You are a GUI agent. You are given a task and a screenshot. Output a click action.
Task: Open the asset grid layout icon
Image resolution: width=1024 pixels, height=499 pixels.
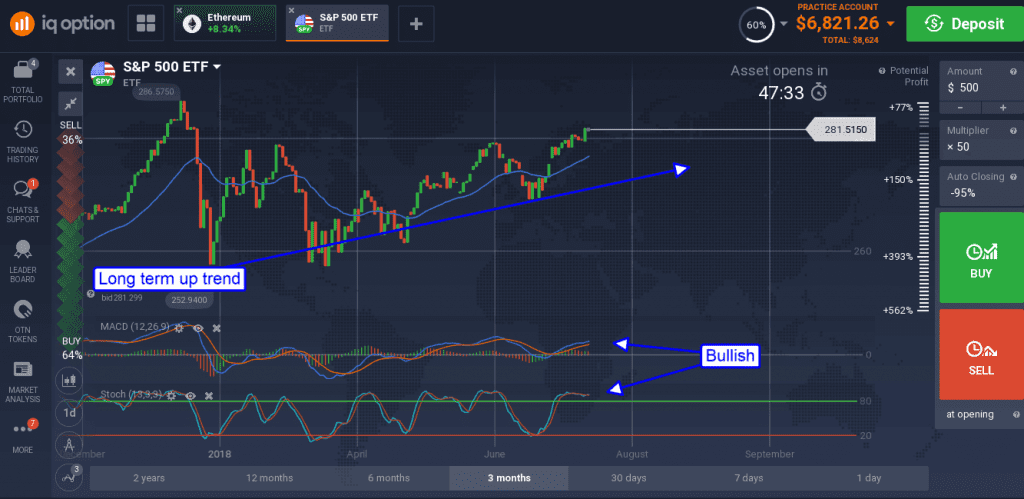pyautogui.click(x=145, y=24)
